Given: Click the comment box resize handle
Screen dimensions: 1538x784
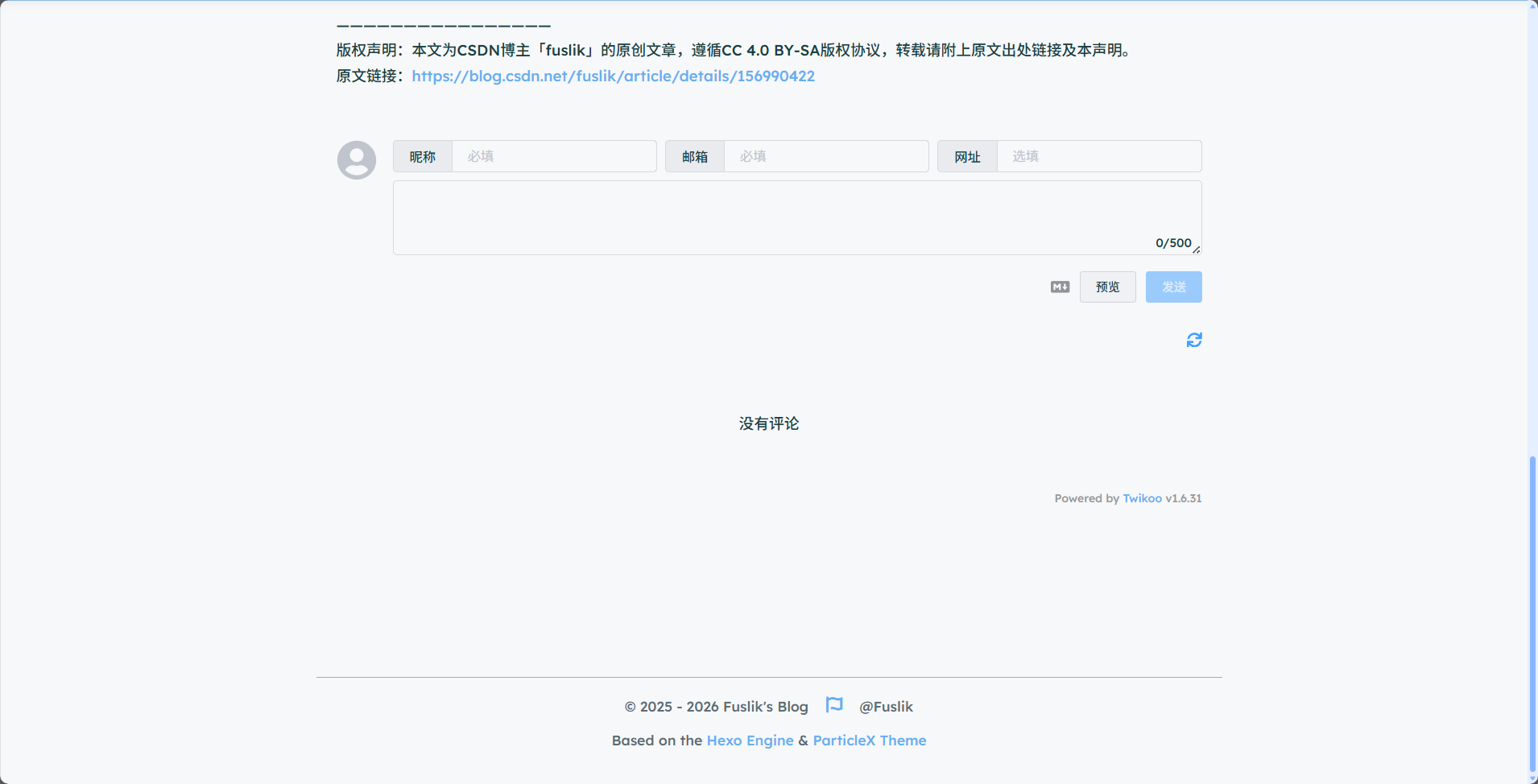Looking at the screenshot, I should pos(1197,250).
